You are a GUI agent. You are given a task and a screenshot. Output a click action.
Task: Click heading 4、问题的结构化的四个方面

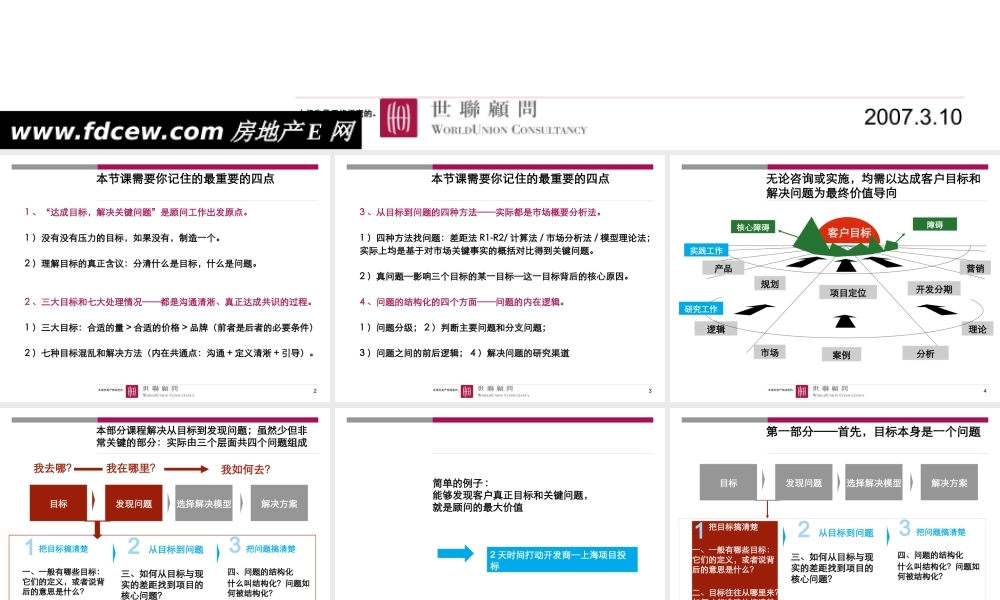click(x=462, y=302)
